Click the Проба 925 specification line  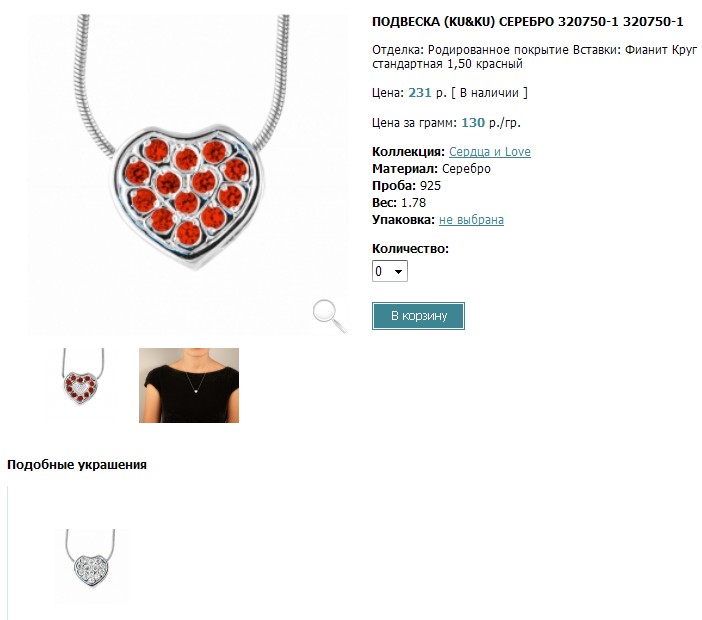(407, 186)
